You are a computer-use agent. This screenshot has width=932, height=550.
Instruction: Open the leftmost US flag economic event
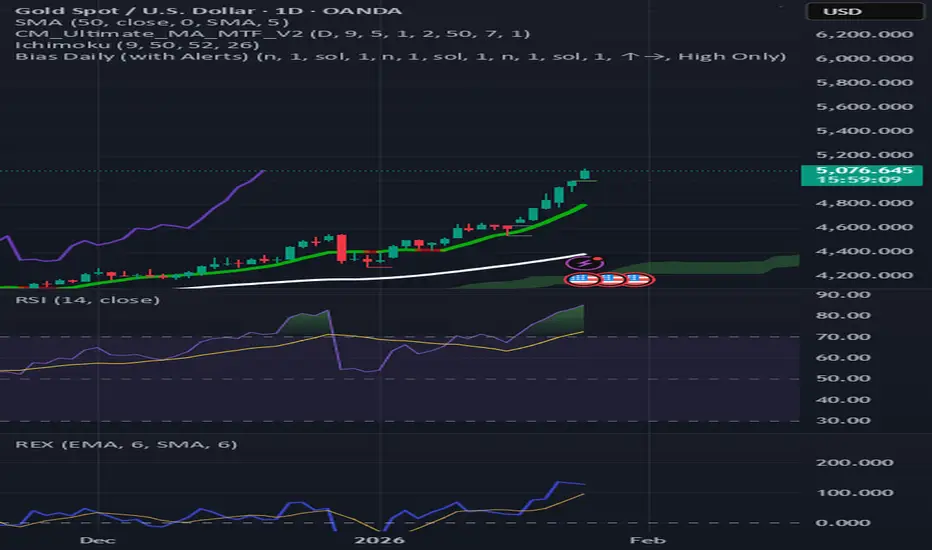point(583,279)
